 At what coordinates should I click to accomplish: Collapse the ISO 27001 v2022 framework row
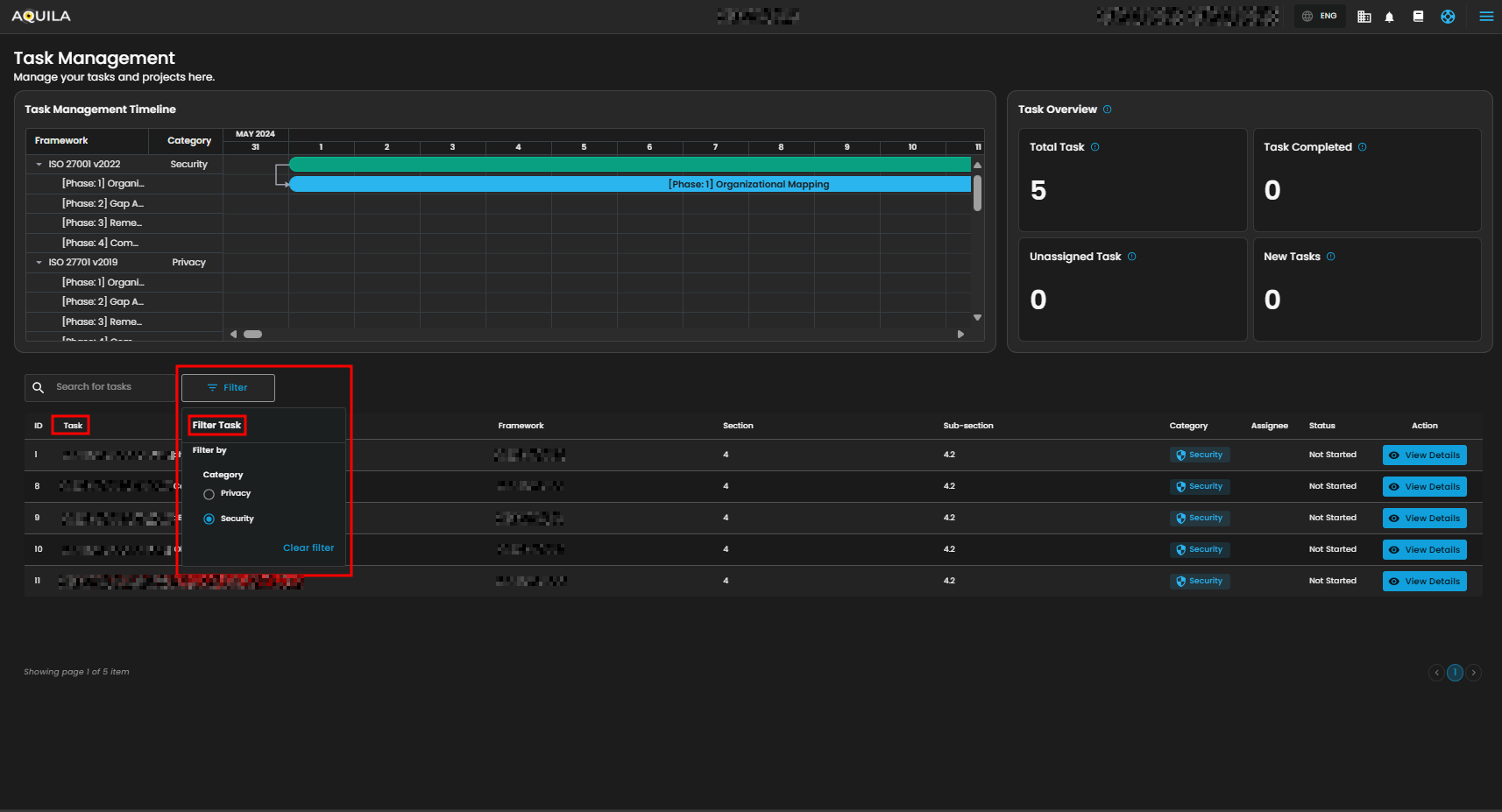pos(39,165)
